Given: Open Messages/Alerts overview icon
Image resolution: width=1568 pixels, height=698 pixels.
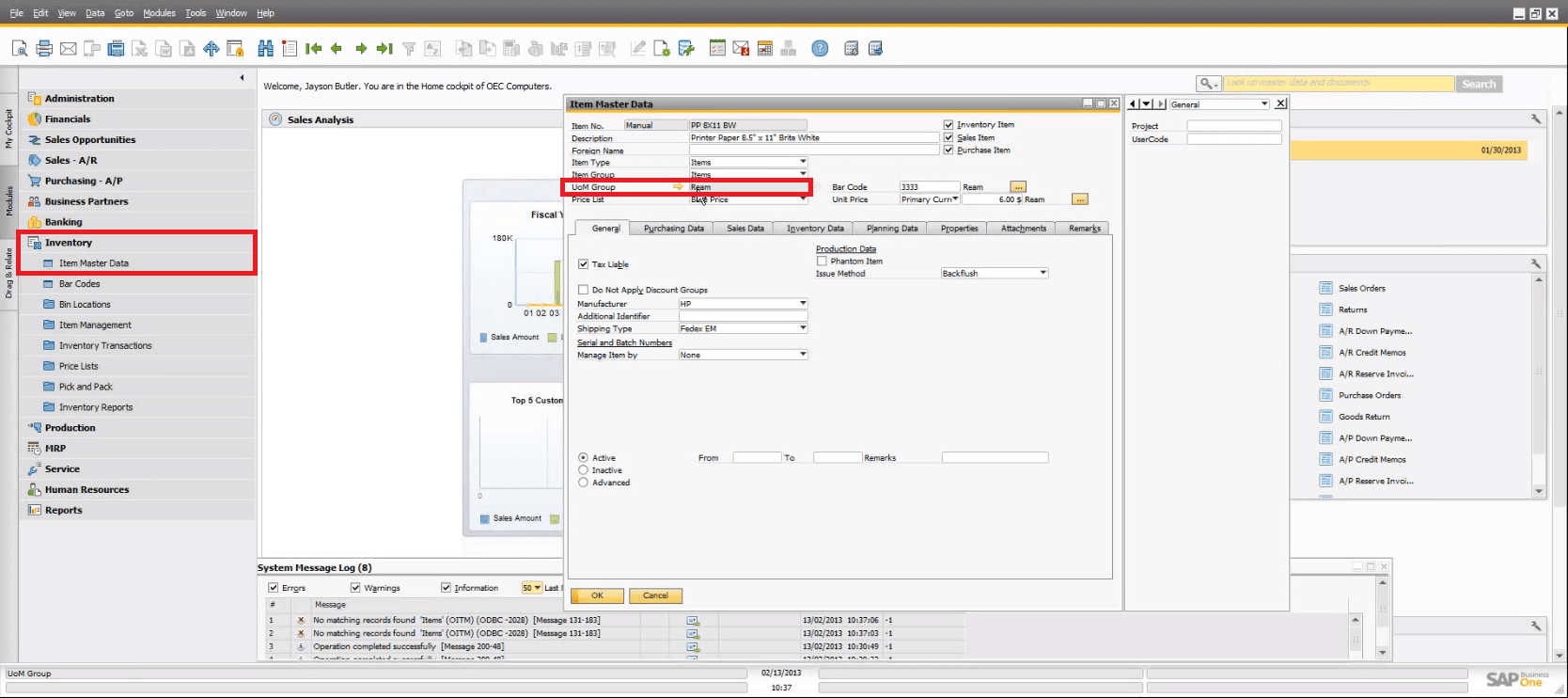Looking at the screenshot, I should click(741, 48).
